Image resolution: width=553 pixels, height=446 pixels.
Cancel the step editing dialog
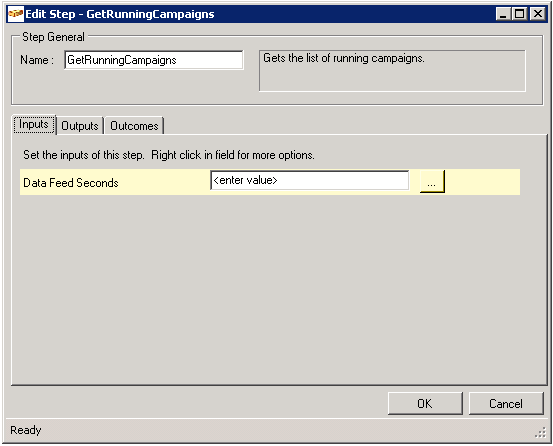coord(506,403)
